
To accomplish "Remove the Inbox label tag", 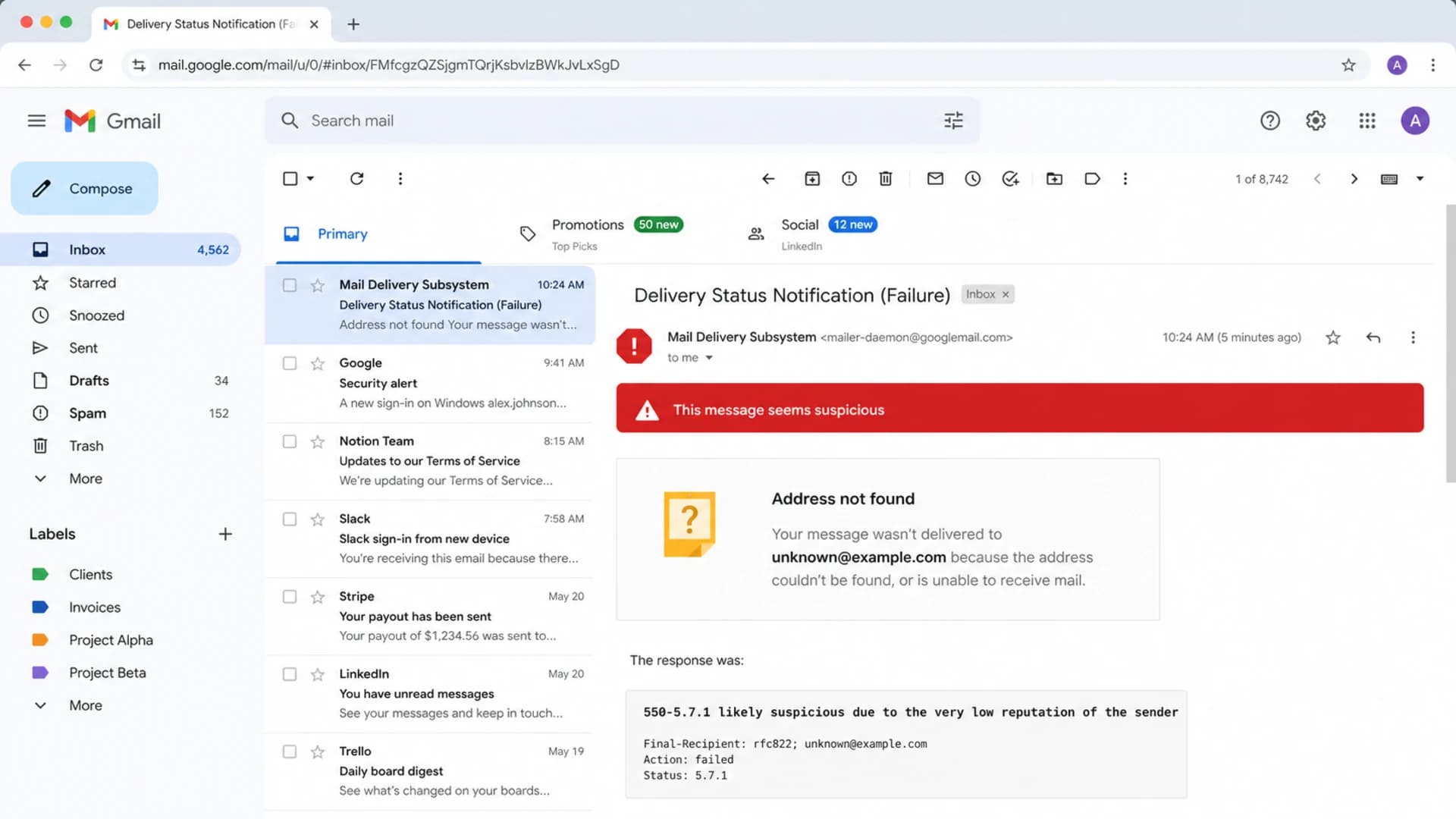I will coord(1006,294).
